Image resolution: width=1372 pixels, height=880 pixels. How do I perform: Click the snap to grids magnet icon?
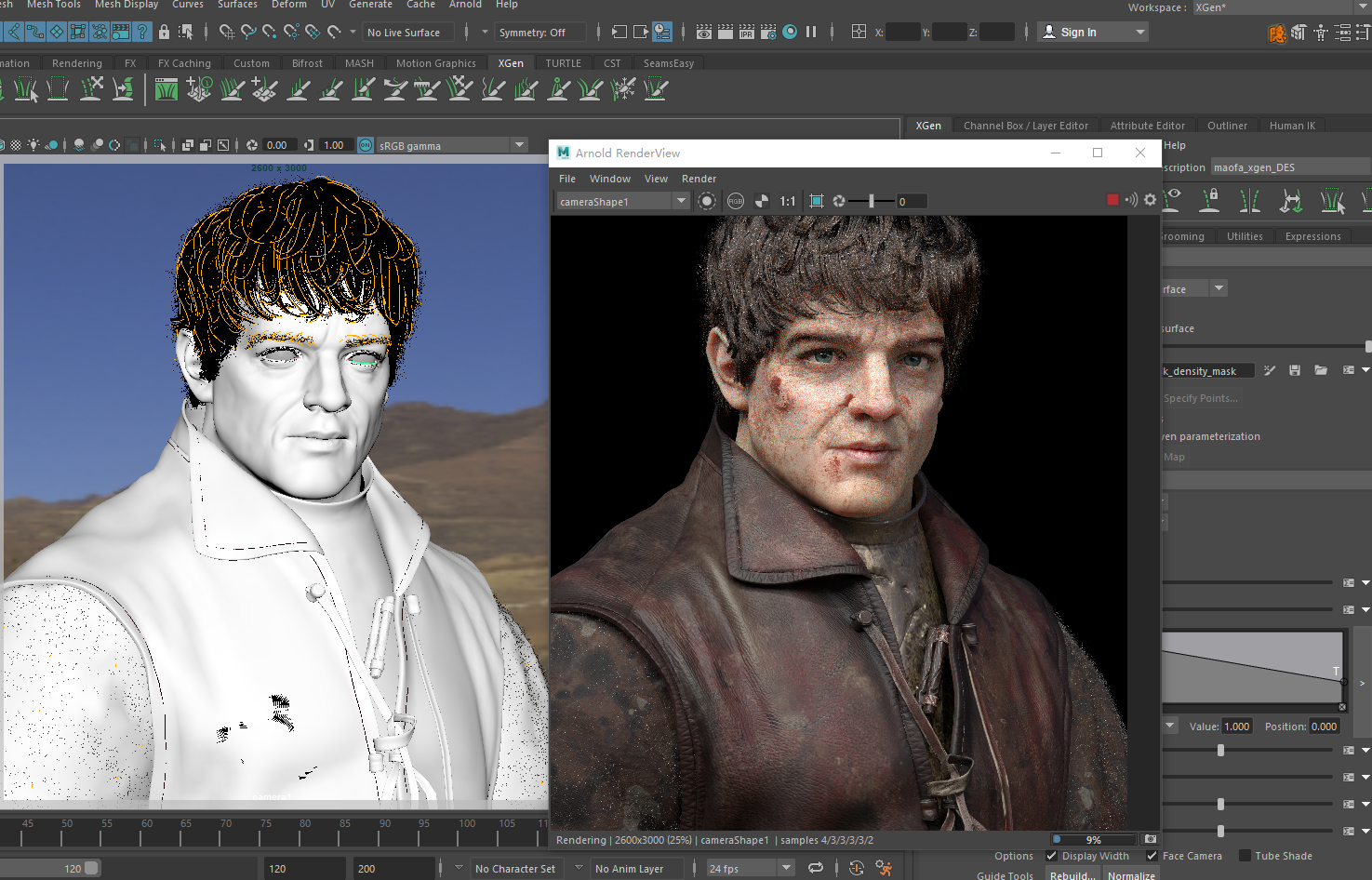pyautogui.click(x=226, y=32)
